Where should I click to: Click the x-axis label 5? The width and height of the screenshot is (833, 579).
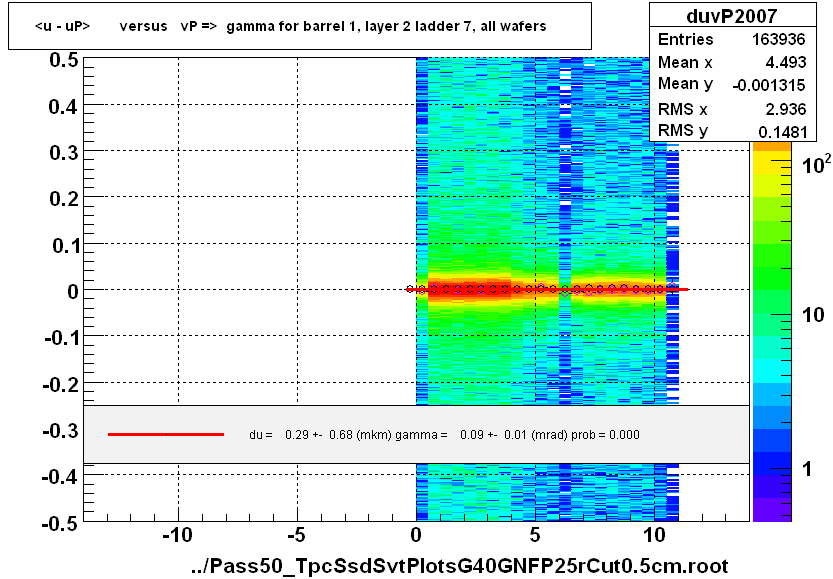[535, 535]
